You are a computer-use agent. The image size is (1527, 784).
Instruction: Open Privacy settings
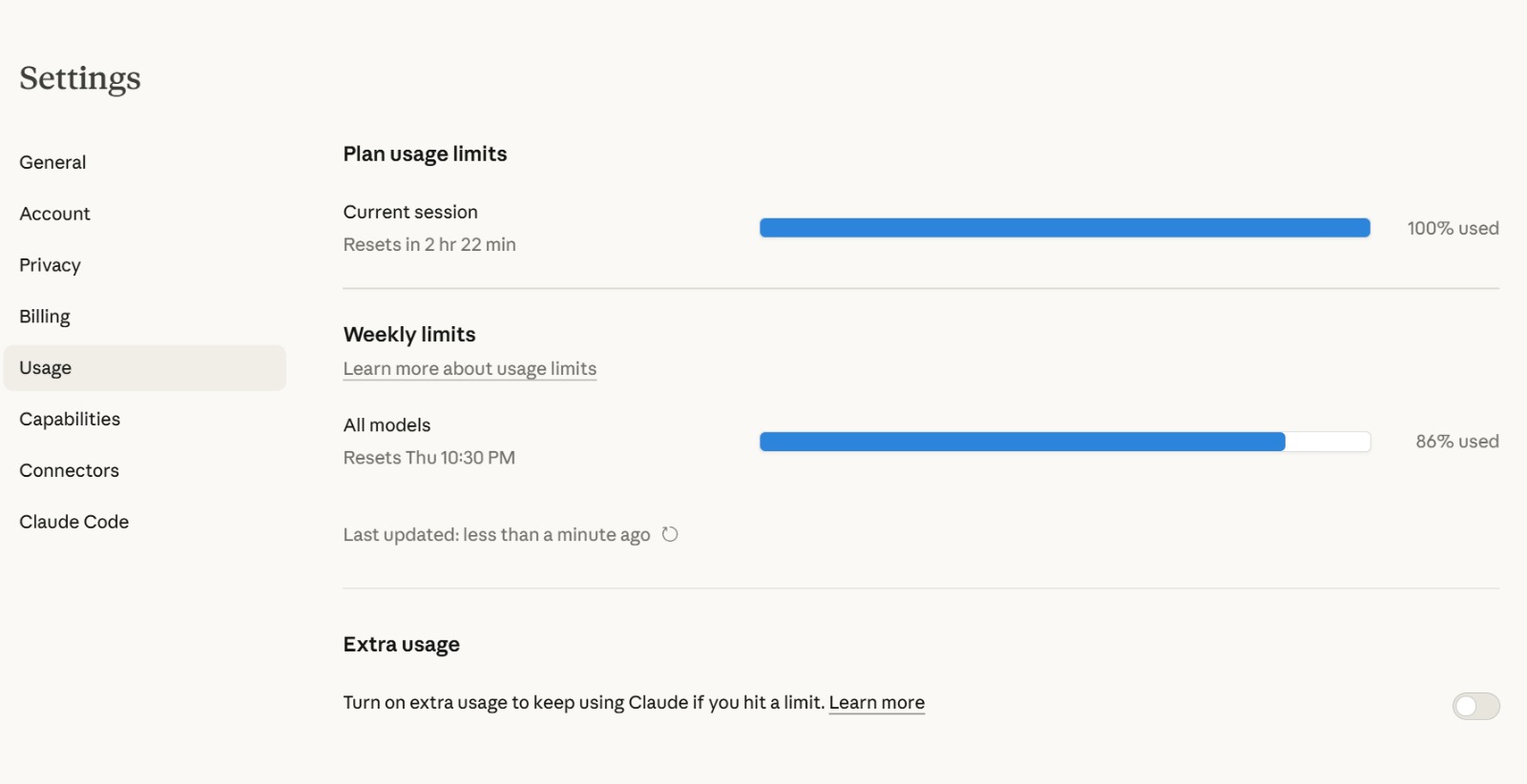[x=49, y=264]
